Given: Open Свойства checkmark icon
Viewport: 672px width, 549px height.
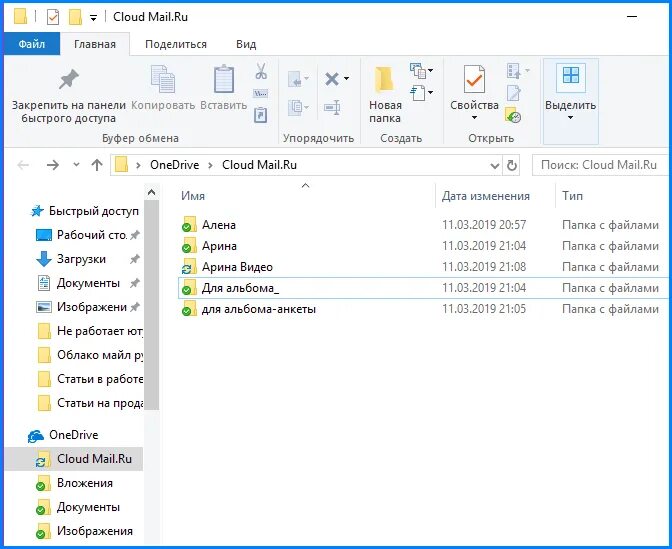Looking at the screenshot, I should 474,79.
